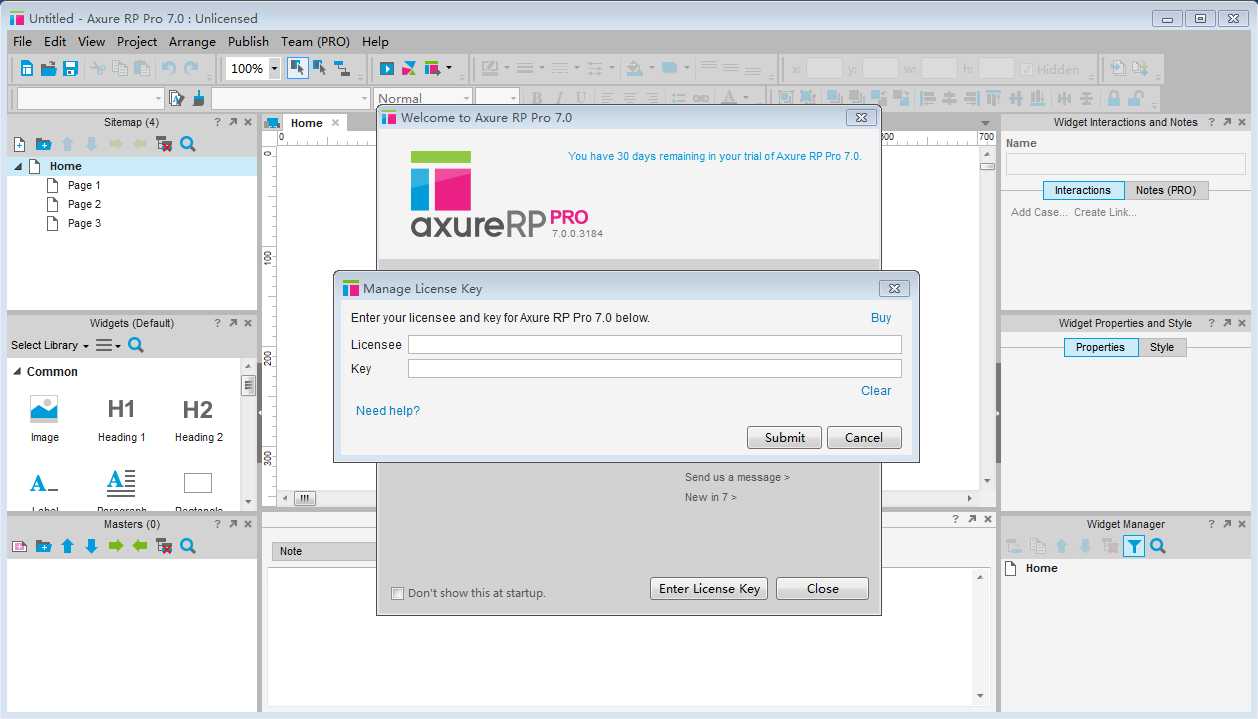Add a new folder in Sitemap panel

(x=43, y=144)
